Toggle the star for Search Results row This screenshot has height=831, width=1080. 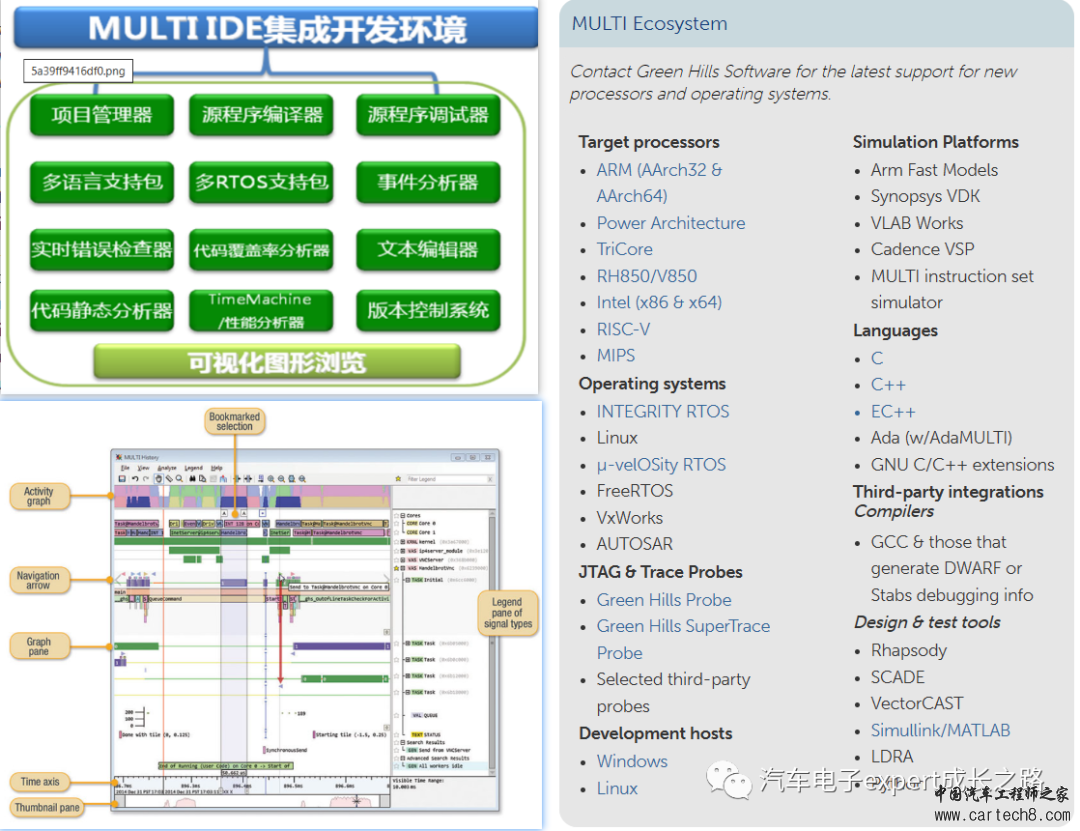[x=396, y=743]
